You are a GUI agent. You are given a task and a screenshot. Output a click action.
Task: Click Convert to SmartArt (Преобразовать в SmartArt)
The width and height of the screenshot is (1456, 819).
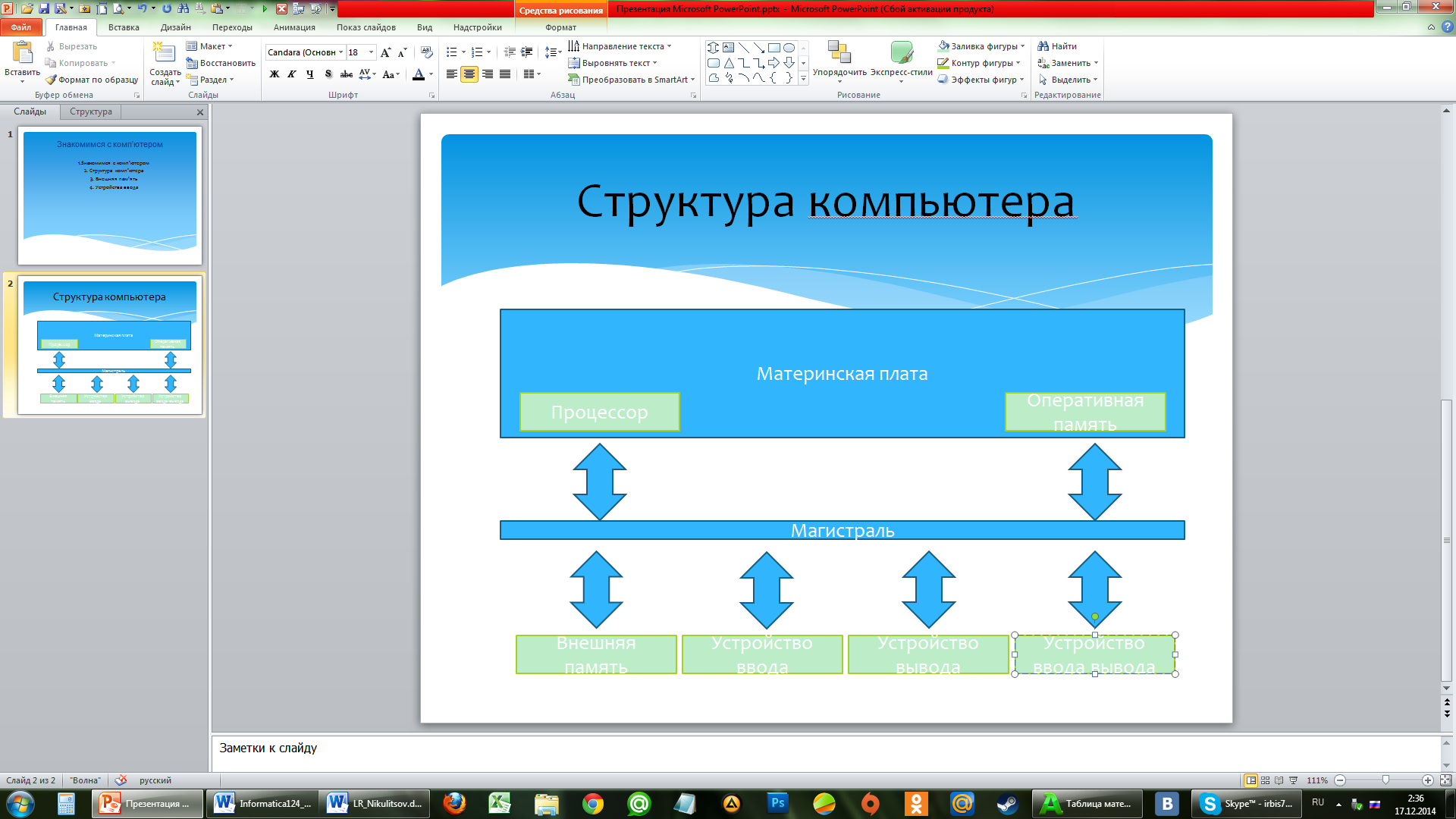pyautogui.click(x=631, y=80)
